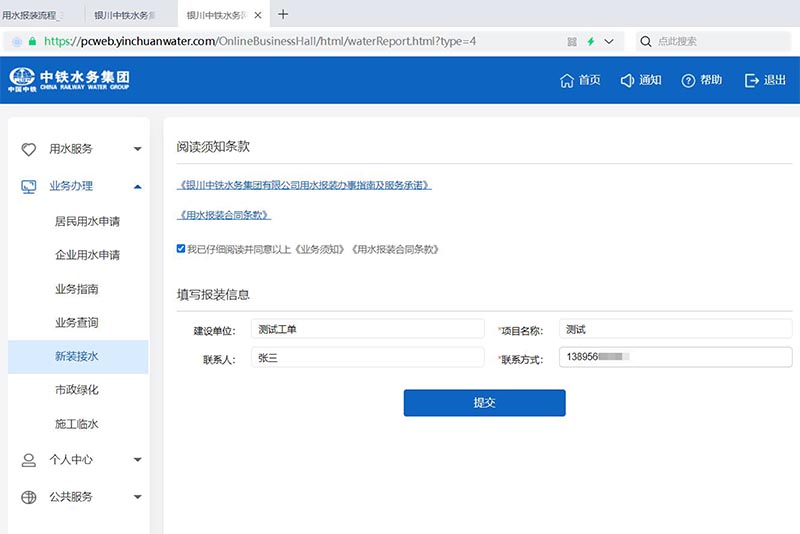This screenshot has width=800, height=534.
Task: Open the 《用水报装合同条款》 link
Action: [224, 215]
